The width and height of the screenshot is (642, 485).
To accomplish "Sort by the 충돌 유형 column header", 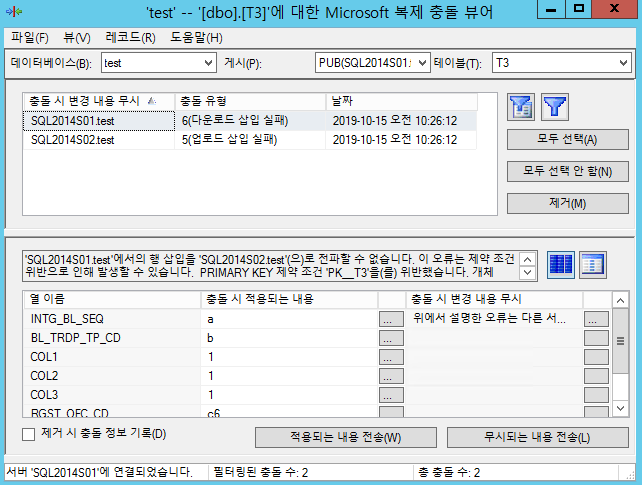I will click(x=250, y=102).
